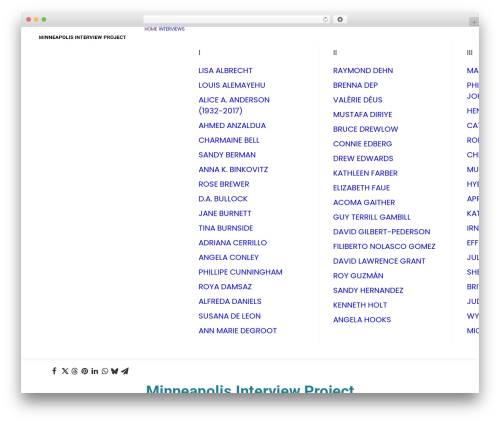Click the Elizabeth Faue link

tap(361, 188)
